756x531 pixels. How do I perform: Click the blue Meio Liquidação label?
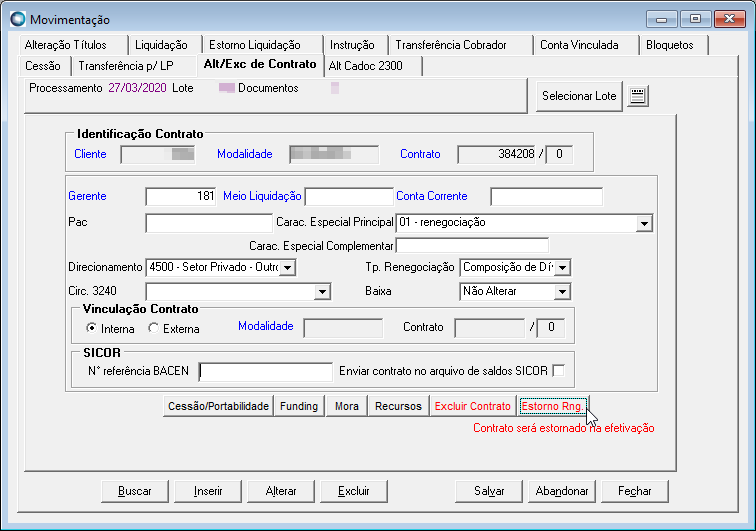pyautogui.click(x=262, y=196)
